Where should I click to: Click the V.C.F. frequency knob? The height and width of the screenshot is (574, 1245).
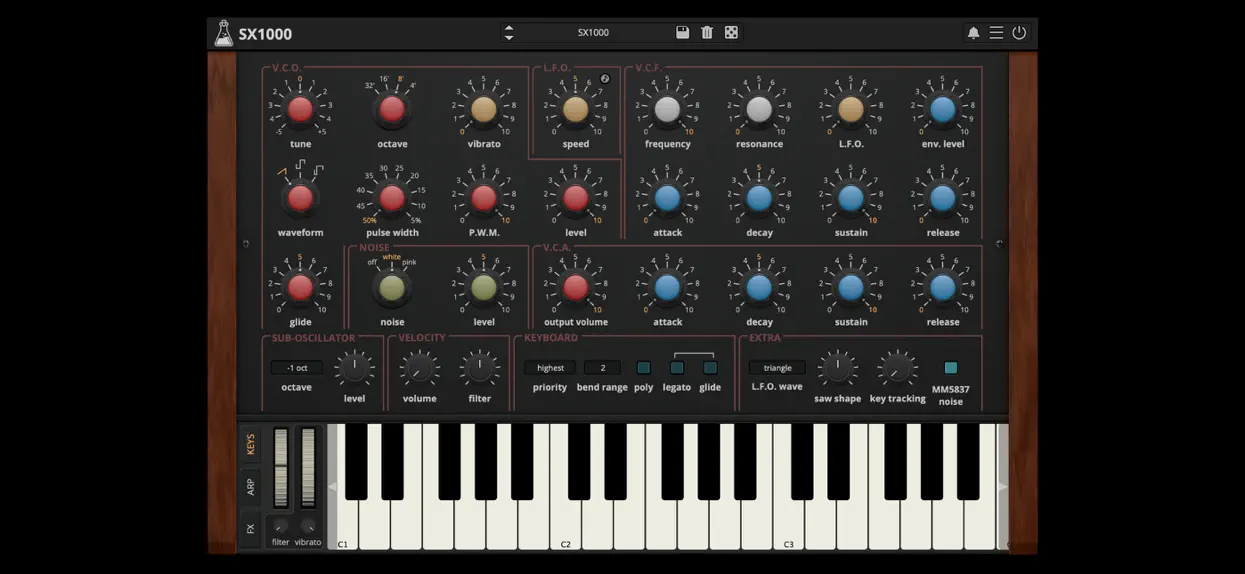pos(667,109)
